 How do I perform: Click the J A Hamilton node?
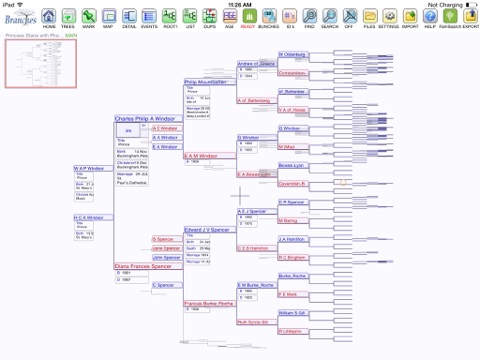293,239
